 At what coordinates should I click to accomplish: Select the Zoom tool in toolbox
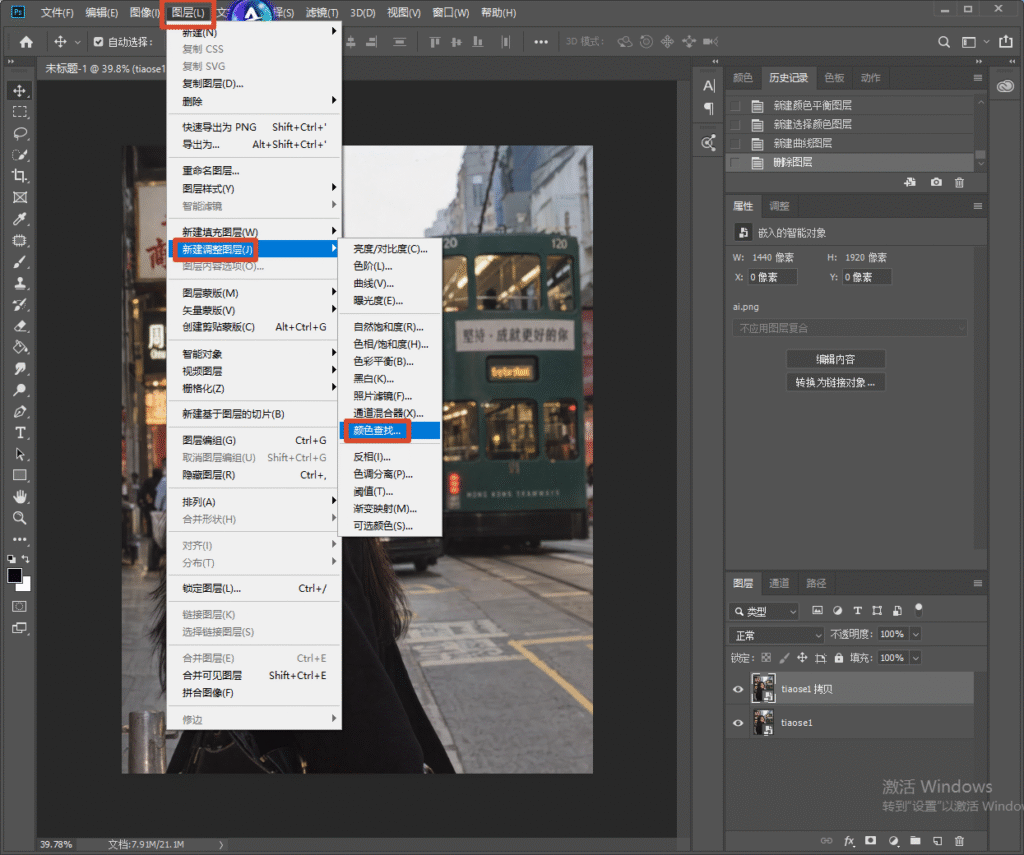click(20, 518)
